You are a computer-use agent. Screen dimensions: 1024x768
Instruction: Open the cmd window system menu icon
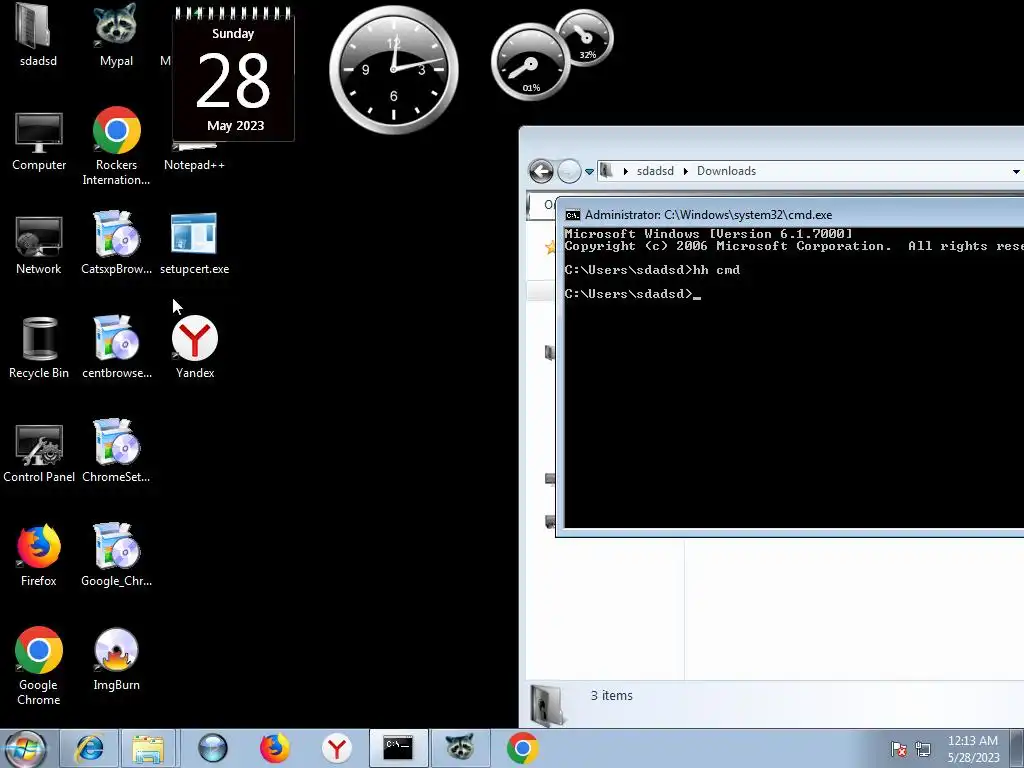point(573,215)
